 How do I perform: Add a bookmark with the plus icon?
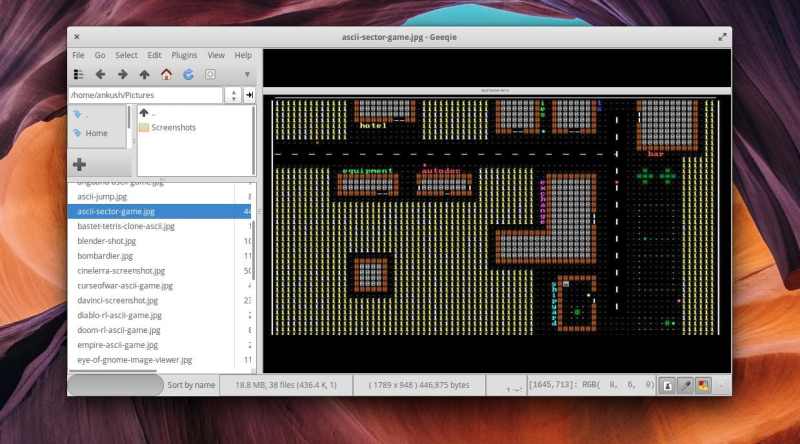click(80, 164)
